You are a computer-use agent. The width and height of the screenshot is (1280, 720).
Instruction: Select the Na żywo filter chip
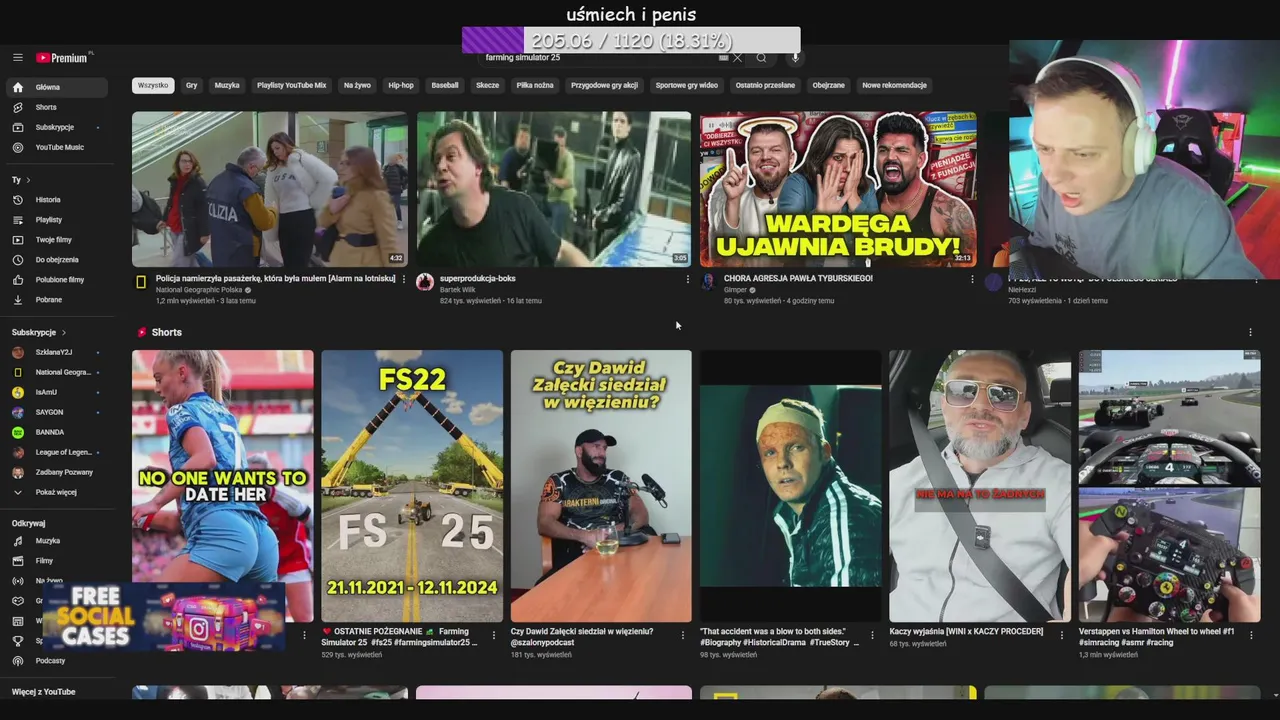tap(357, 85)
